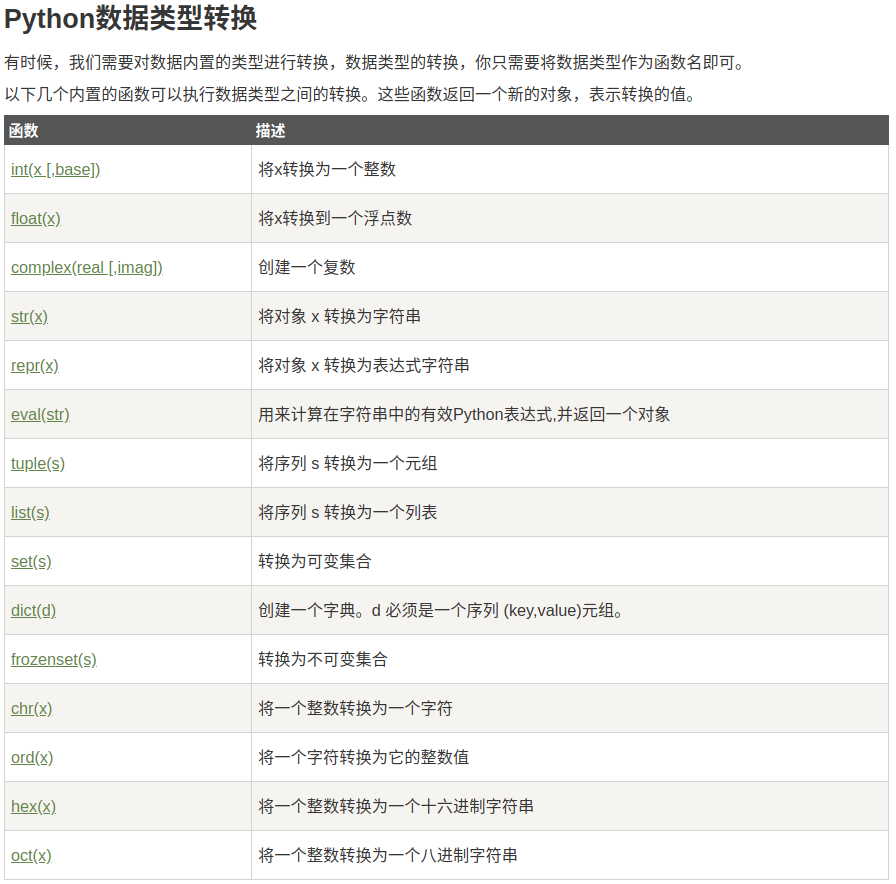
Task: Open the float(x) function link
Action: coord(35,219)
